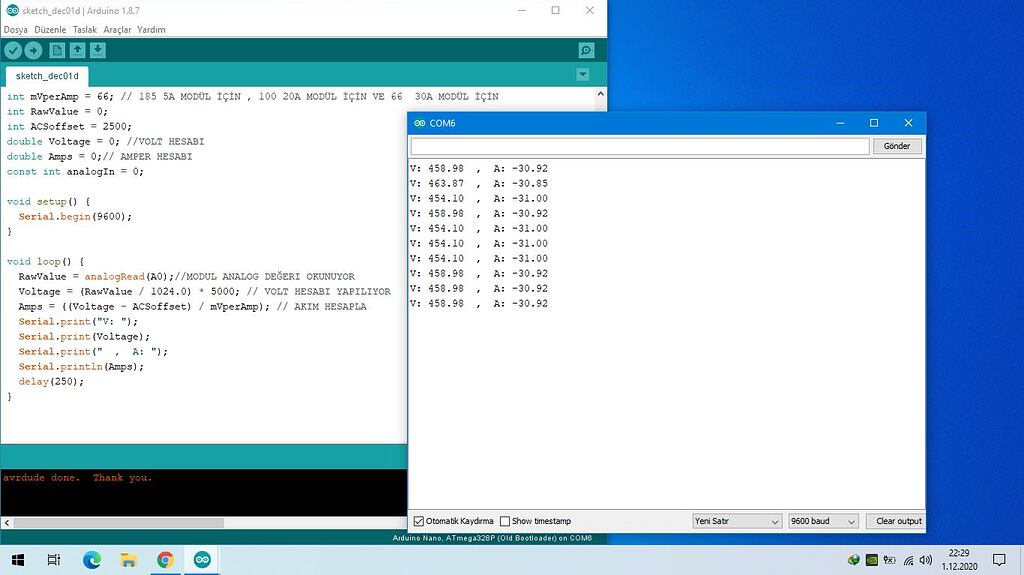Click the Arduino taskbar icon

[202, 560]
